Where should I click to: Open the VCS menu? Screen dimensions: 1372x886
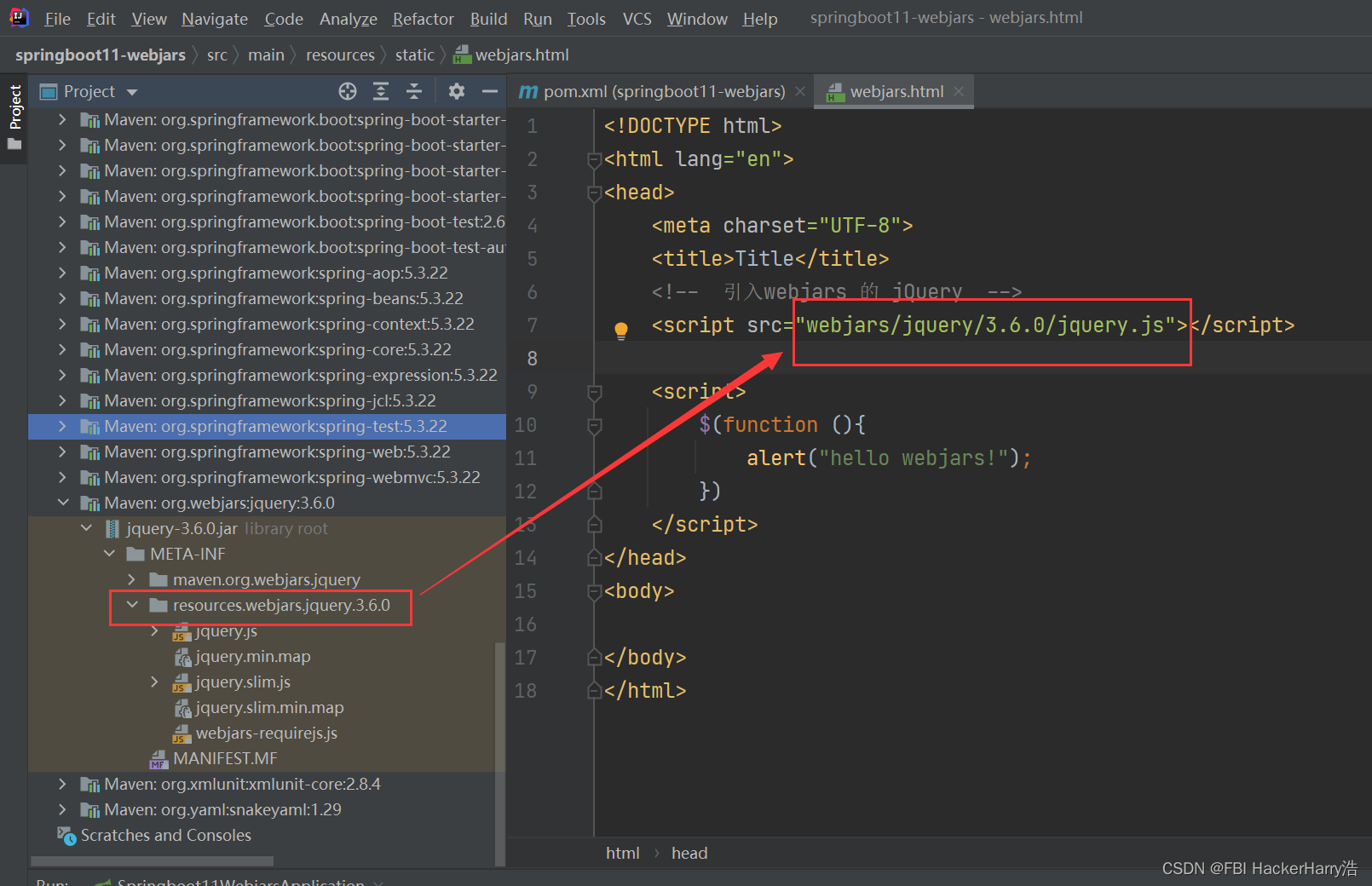637,19
